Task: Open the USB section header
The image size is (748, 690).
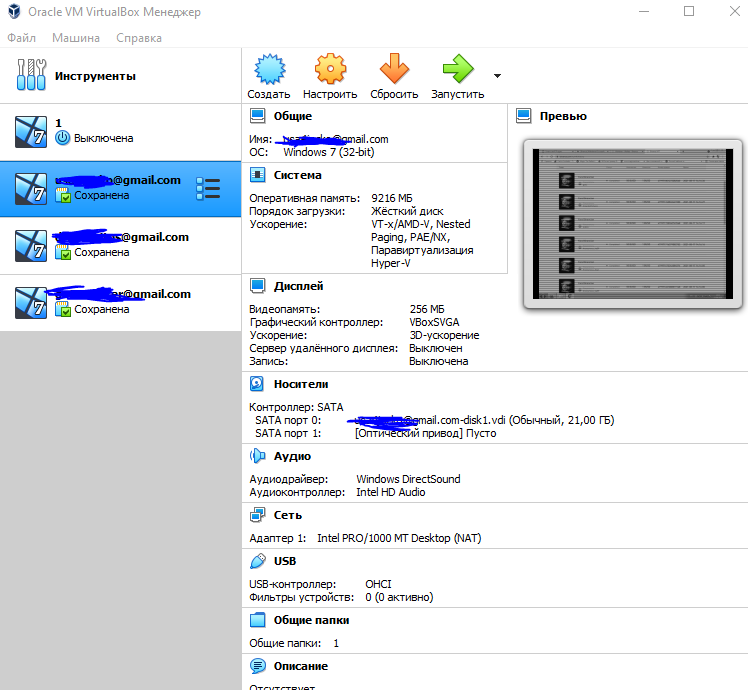Action: (x=285, y=561)
